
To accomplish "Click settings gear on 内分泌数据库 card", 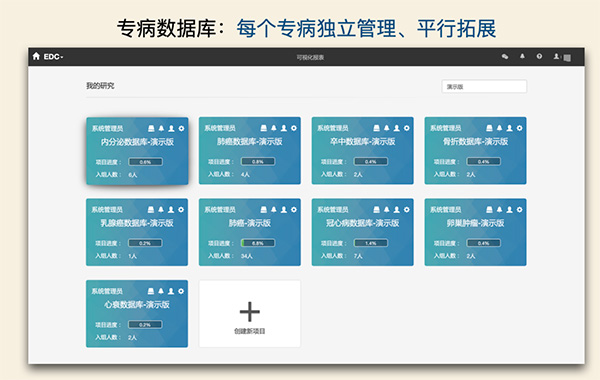I will click(x=181, y=128).
